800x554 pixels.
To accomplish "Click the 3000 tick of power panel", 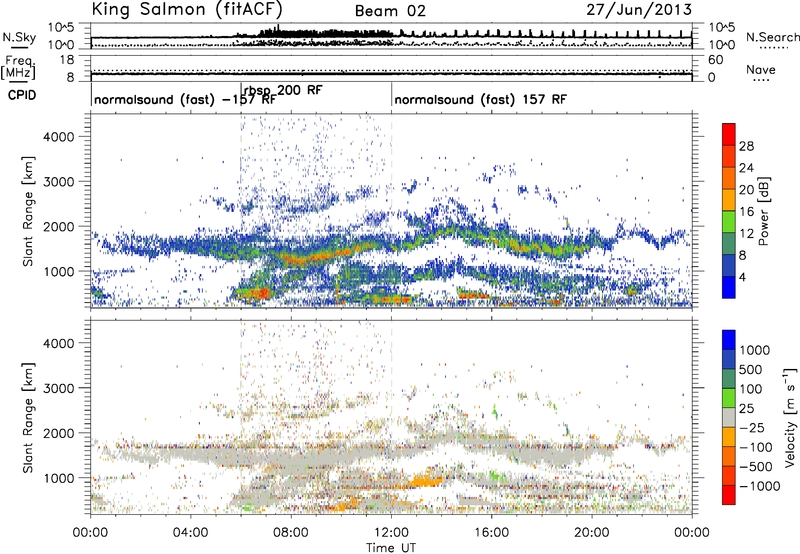I will point(58,182).
